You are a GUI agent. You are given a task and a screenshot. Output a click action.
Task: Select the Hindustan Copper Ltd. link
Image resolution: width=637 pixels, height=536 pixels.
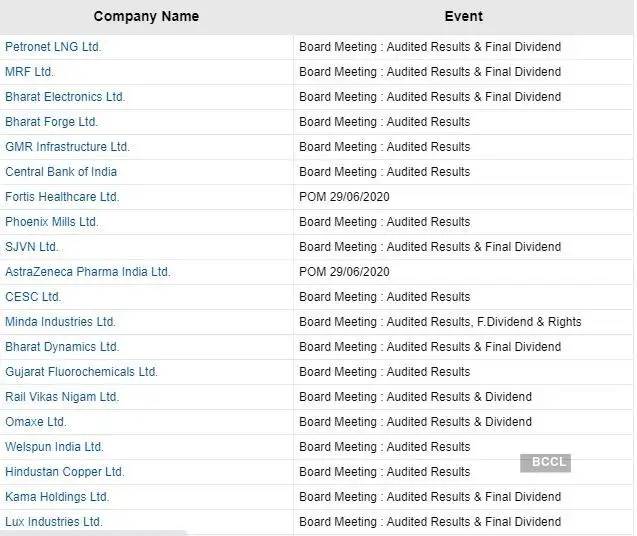pos(65,472)
